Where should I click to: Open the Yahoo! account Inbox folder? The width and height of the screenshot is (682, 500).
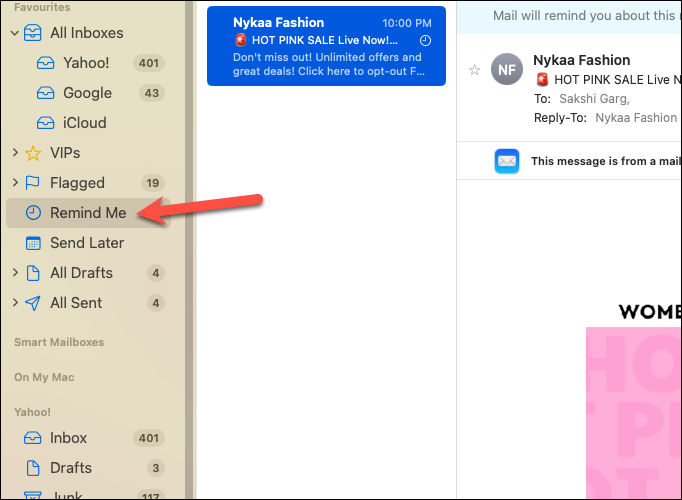coord(68,438)
